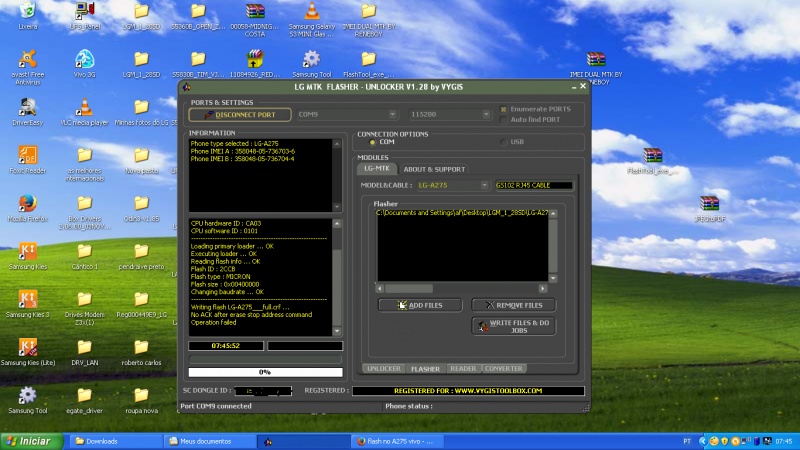Open the avast! Free Antivirus icon

pyautogui.click(x=28, y=64)
